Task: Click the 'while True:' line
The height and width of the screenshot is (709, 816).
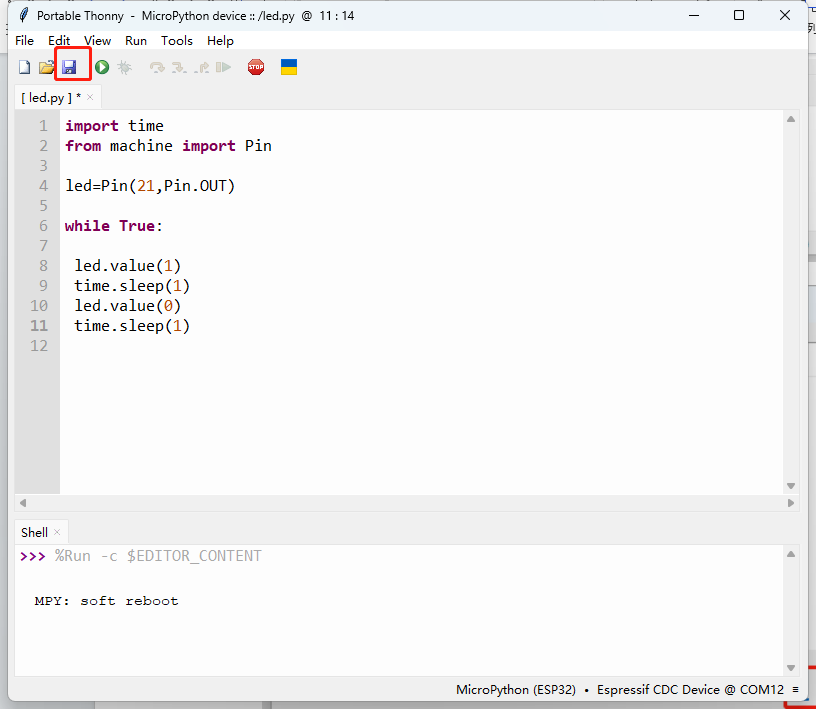Action: coord(113,226)
